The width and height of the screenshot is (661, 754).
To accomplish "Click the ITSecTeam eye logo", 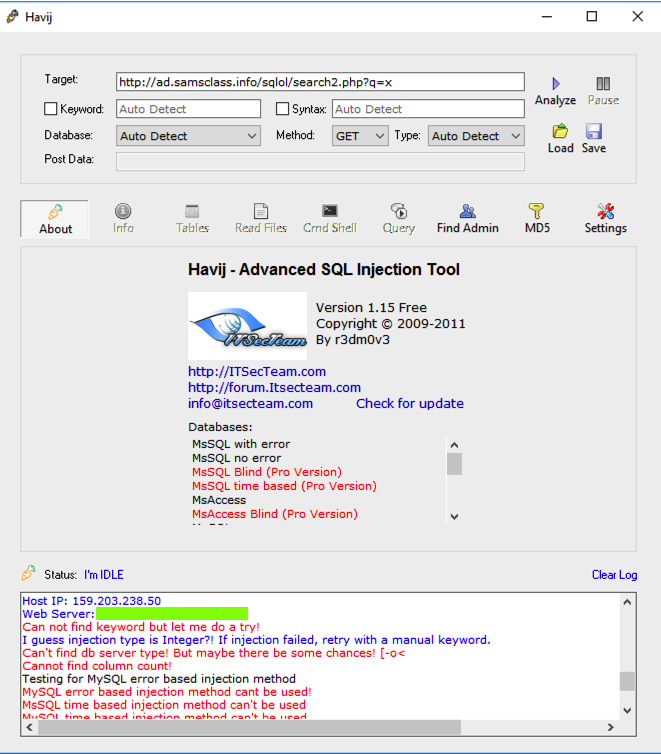I will pyautogui.click(x=248, y=326).
